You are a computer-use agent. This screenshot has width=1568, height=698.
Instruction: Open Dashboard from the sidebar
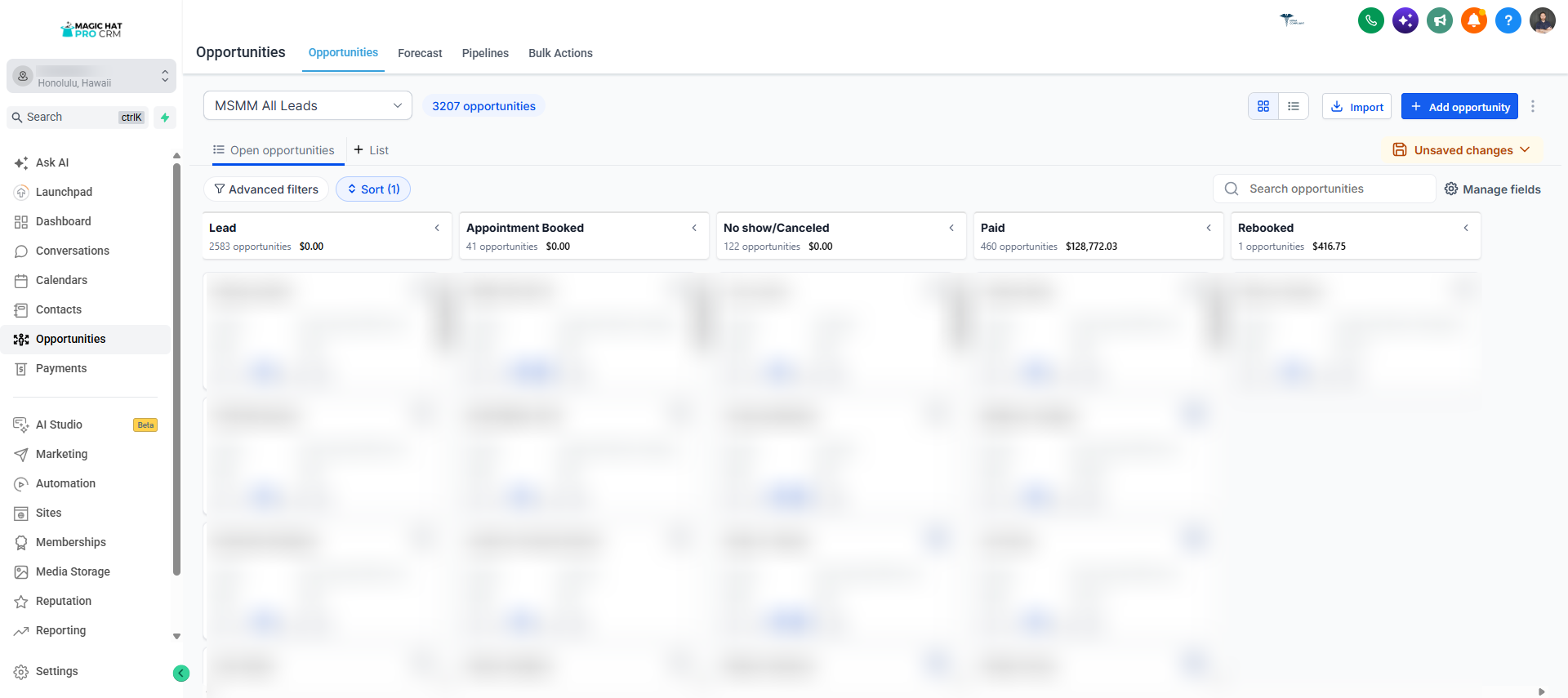pyautogui.click(x=63, y=221)
